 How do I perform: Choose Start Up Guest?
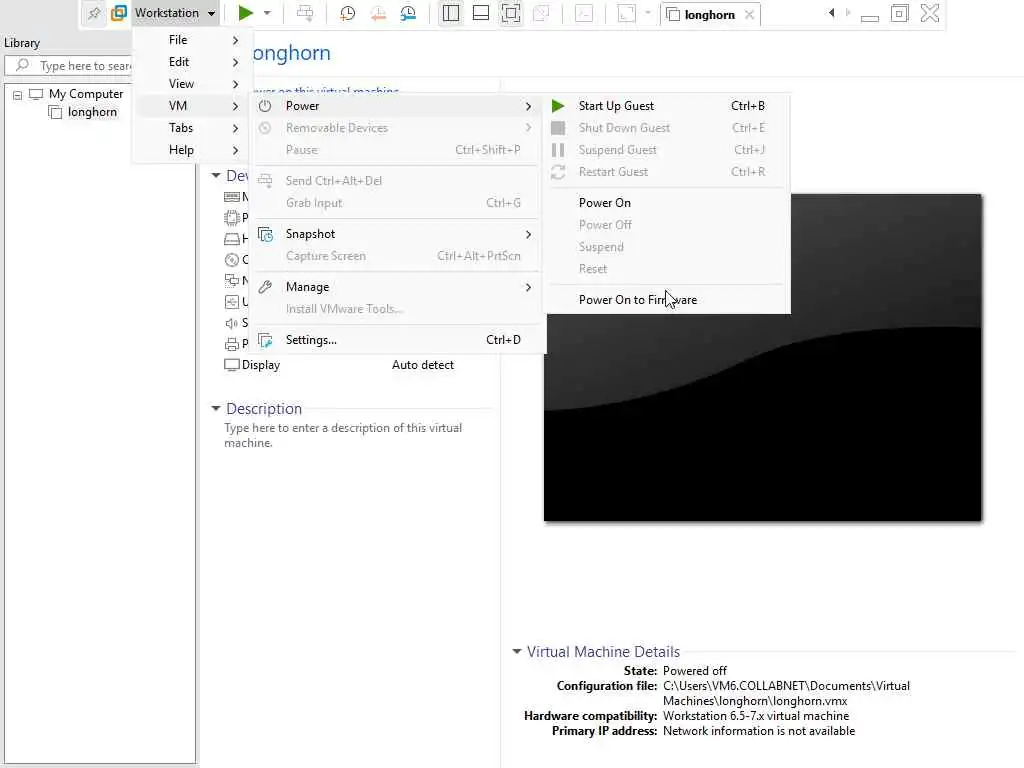(668, 106)
